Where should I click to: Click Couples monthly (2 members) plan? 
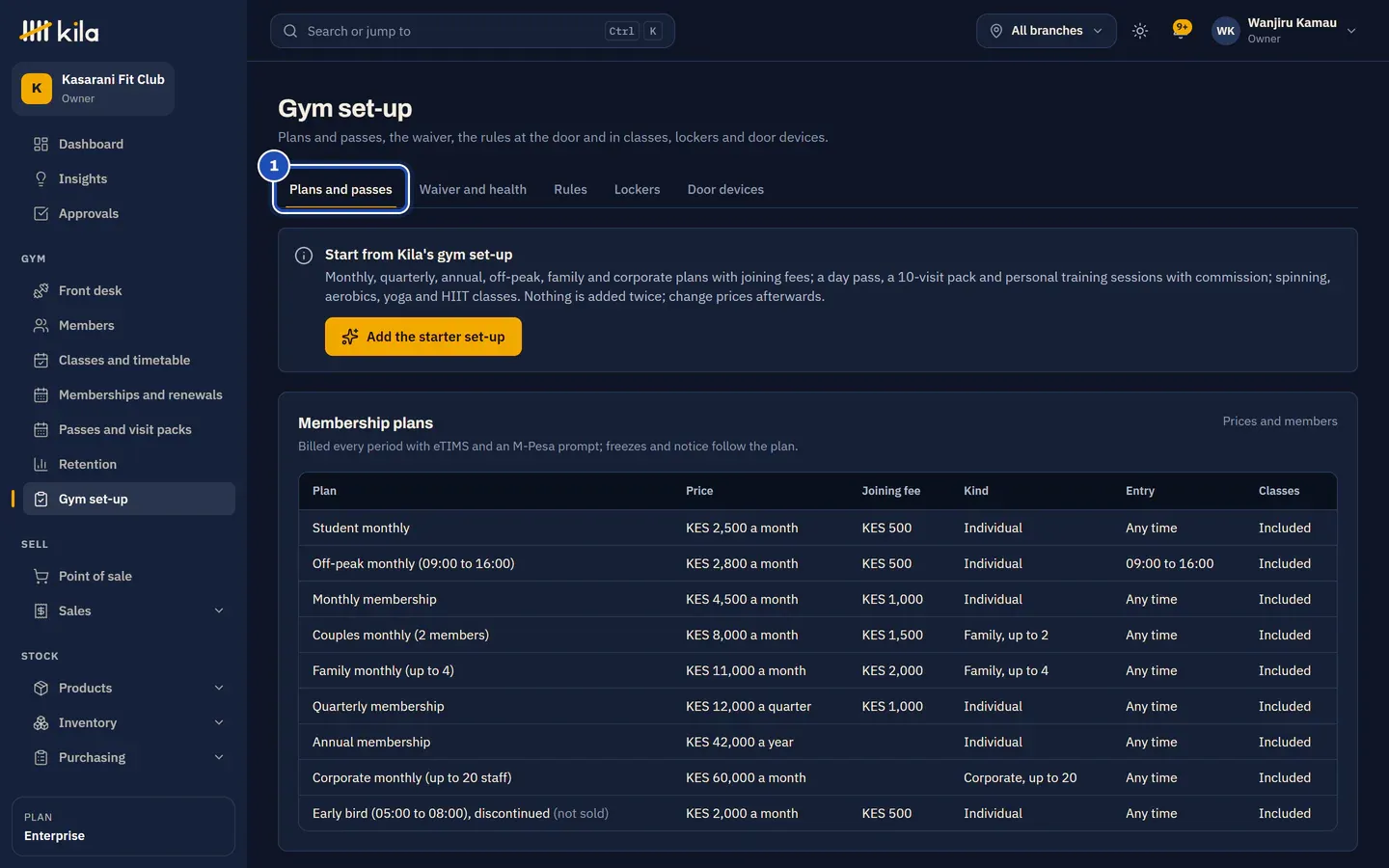[x=400, y=635]
